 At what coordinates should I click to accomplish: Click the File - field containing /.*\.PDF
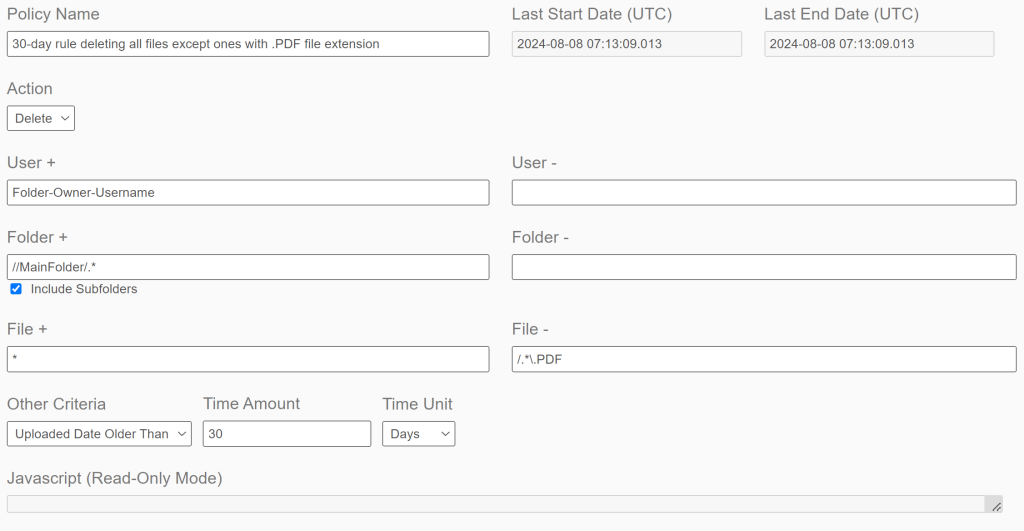tap(764, 359)
